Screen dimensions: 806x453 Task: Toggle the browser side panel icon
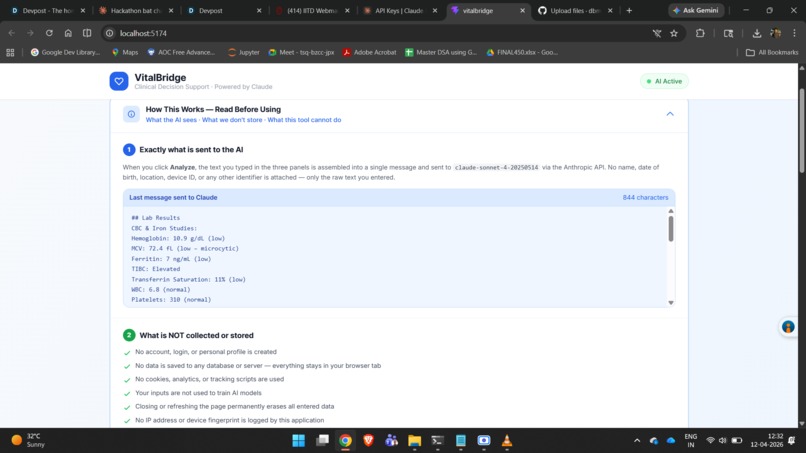pyautogui.click(x=87, y=33)
